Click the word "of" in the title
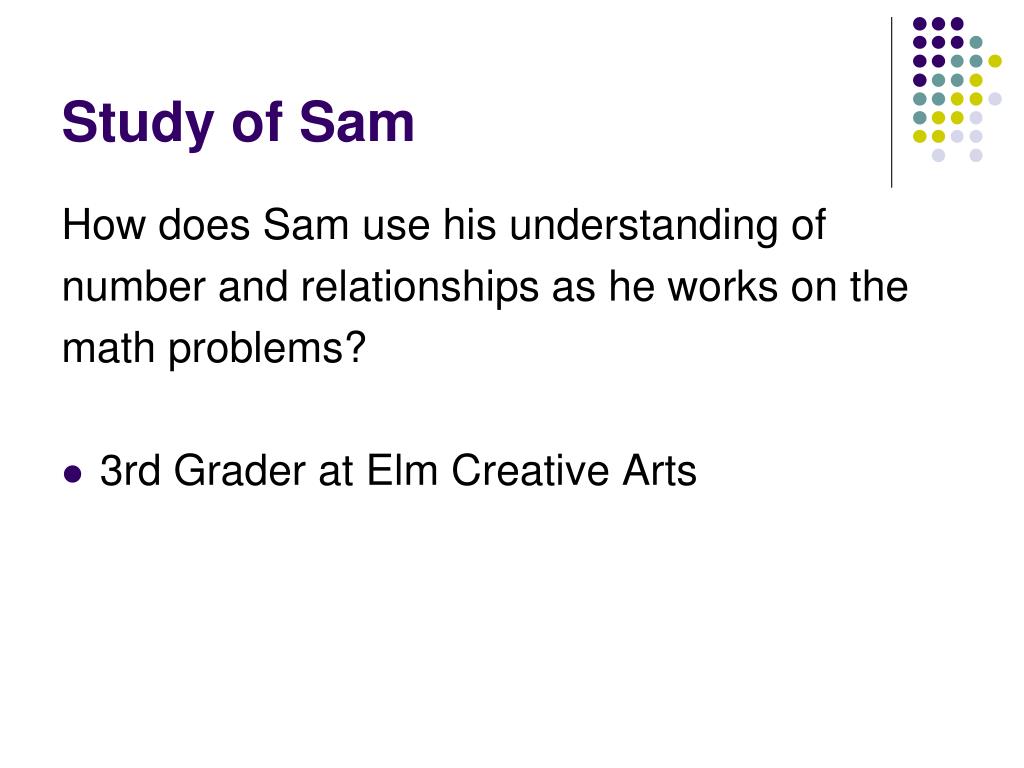 pyautogui.click(x=256, y=122)
